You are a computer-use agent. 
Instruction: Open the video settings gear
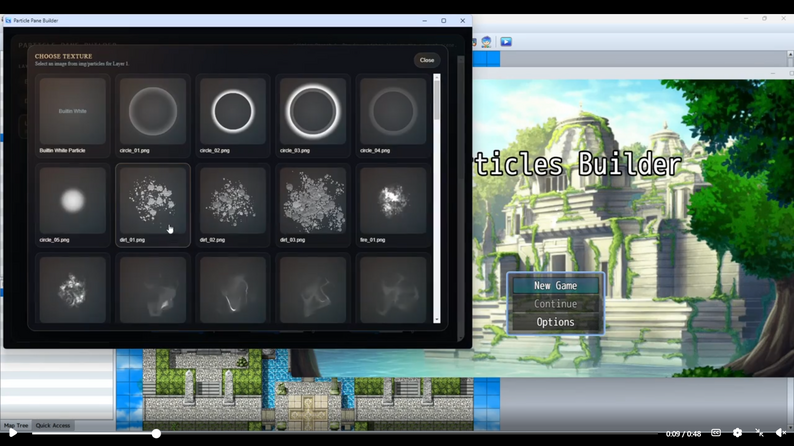(737, 433)
